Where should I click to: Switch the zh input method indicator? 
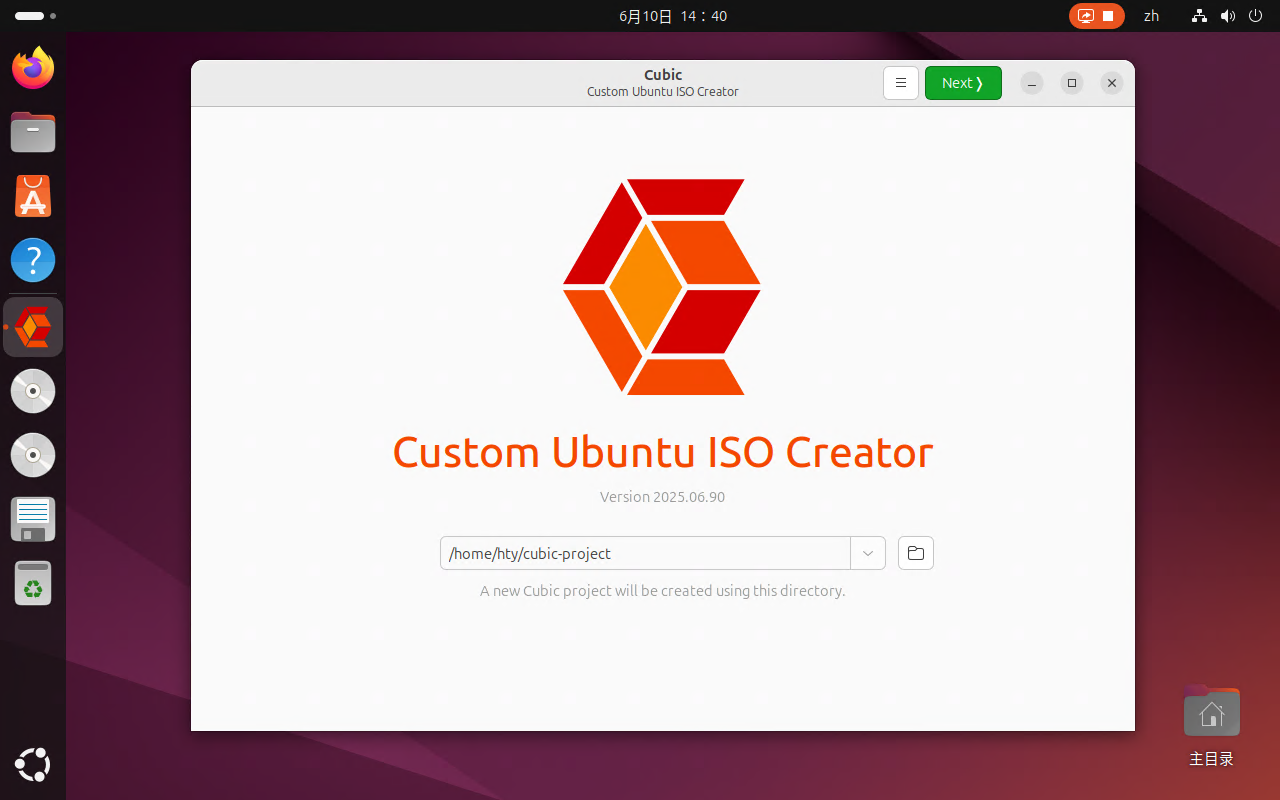coord(1151,16)
